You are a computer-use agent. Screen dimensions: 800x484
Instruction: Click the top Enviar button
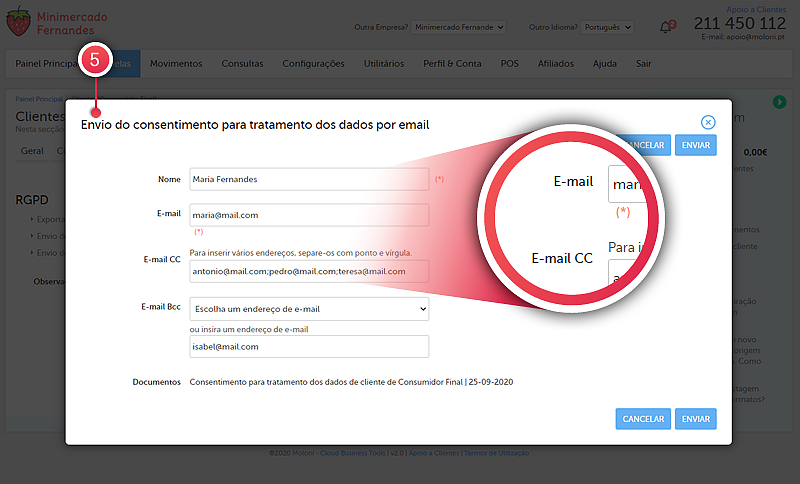tap(696, 145)
